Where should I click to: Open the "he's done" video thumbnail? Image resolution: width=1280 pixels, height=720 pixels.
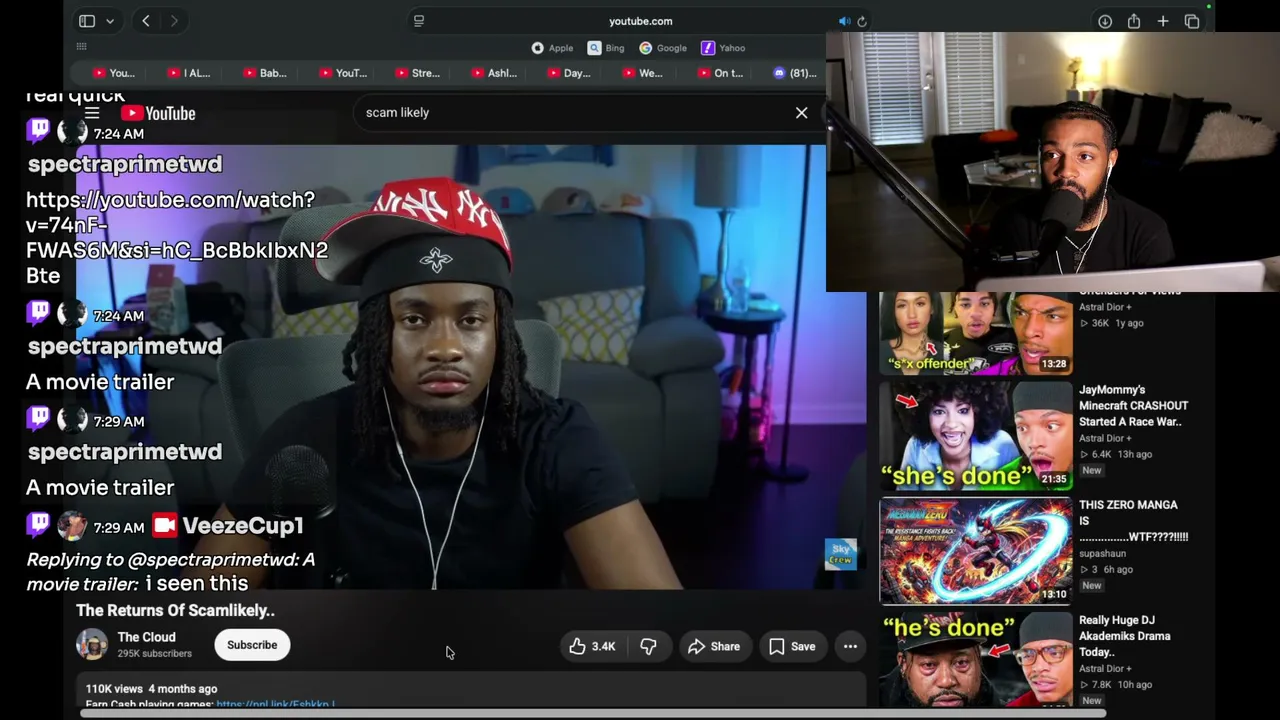click(x=975, y=659)
